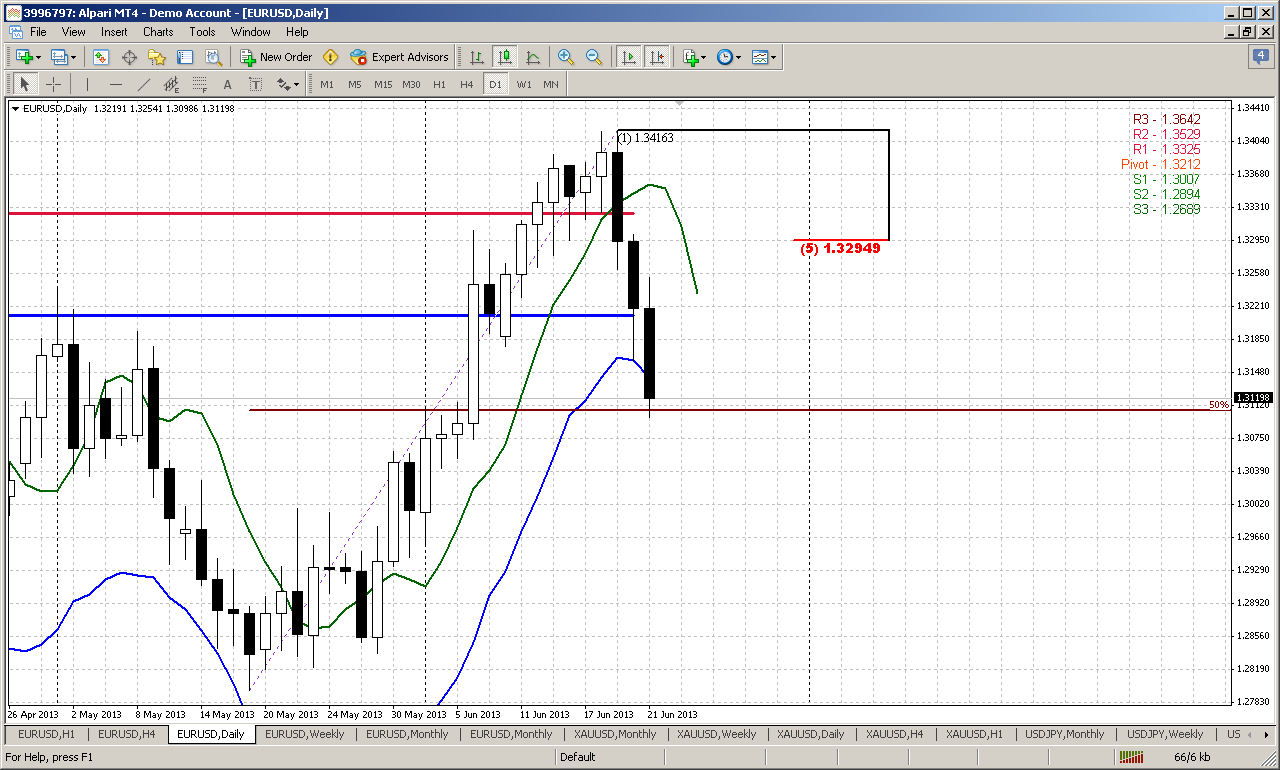
Task: Draw a vertical line on the chart
Action: (87, 84)
